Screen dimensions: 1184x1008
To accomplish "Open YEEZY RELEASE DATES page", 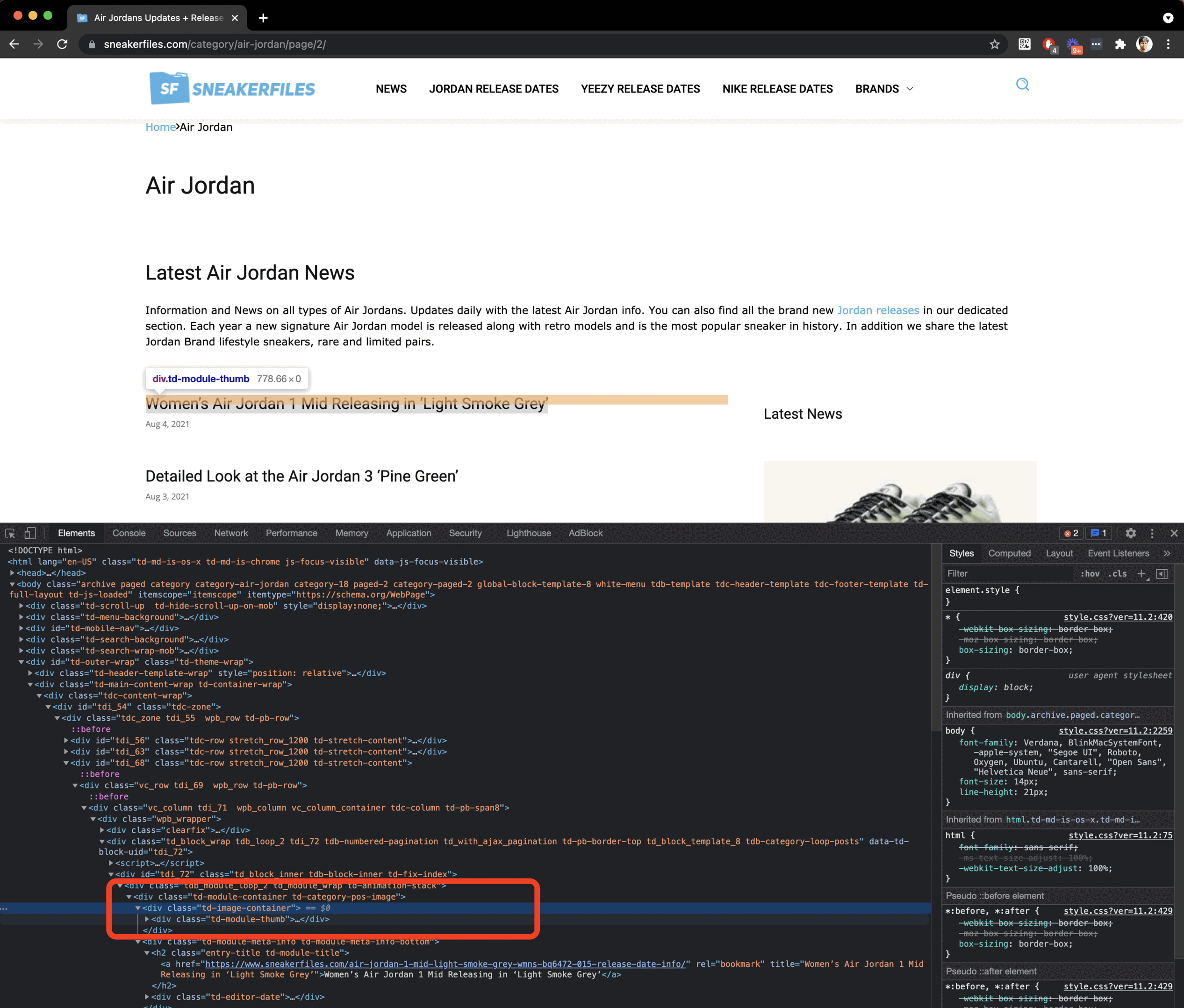I will 640,89.
